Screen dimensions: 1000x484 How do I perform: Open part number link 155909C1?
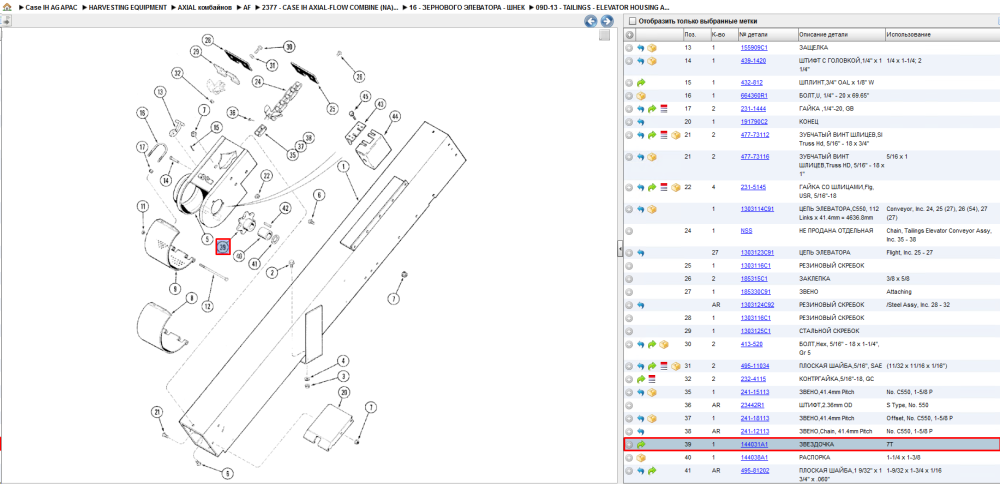point(753,48)
